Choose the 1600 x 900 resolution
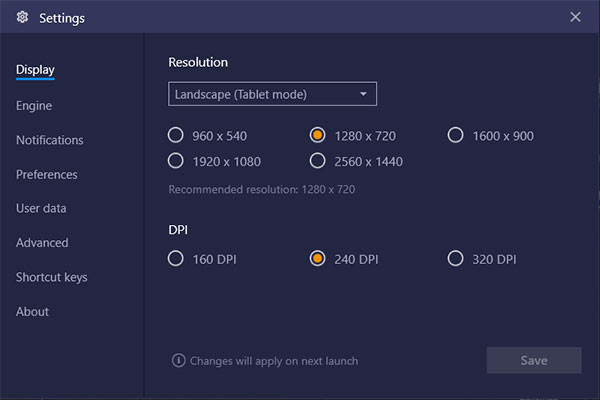 click(455, 135)
